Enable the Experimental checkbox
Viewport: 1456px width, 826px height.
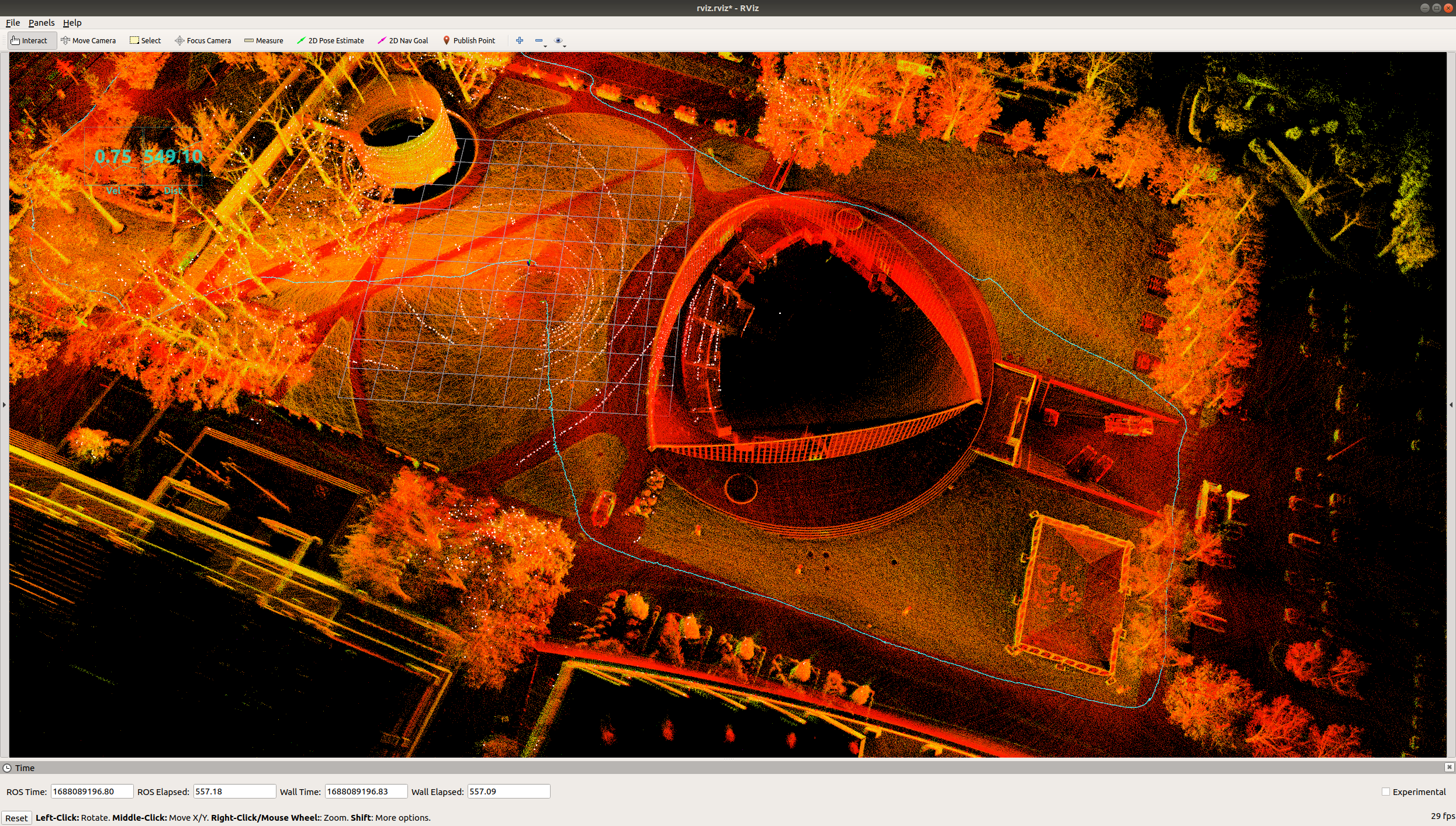(x=1385, y=792)
